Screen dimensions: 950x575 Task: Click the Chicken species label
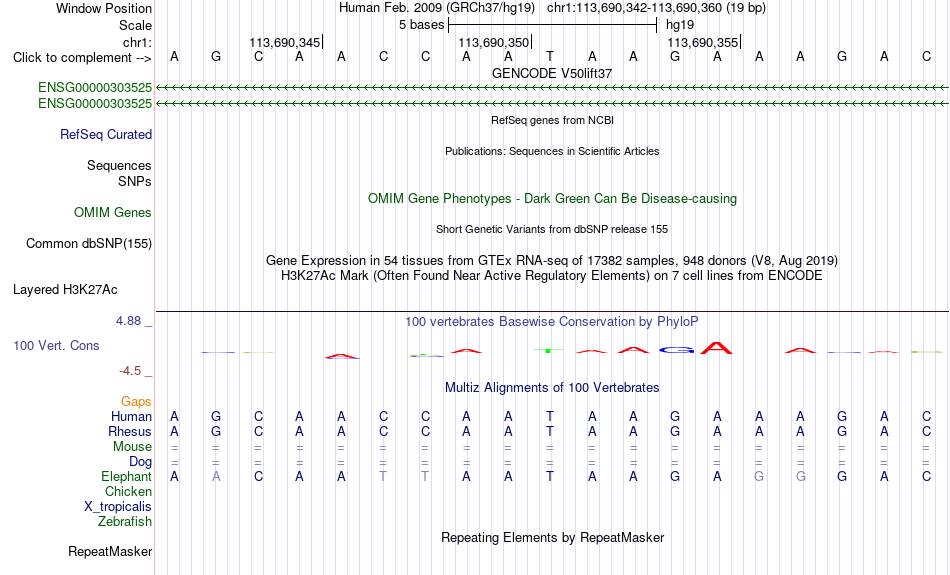coord(128,491)
